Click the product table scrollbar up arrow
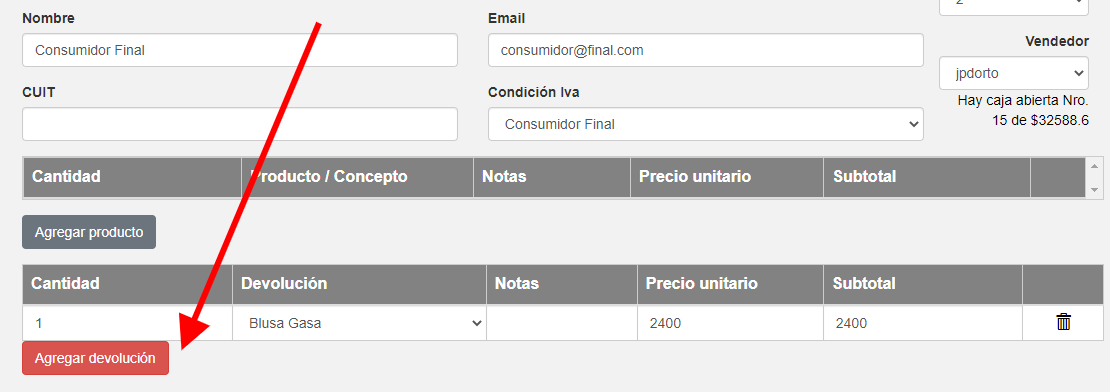The image size is (1110, 392). 1094,166
